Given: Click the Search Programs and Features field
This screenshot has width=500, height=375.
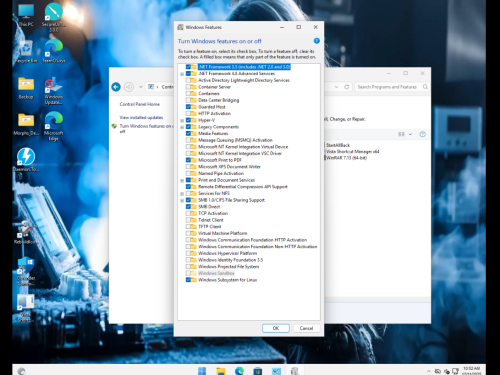Looking at the screenshot, I should click(387, 87).
